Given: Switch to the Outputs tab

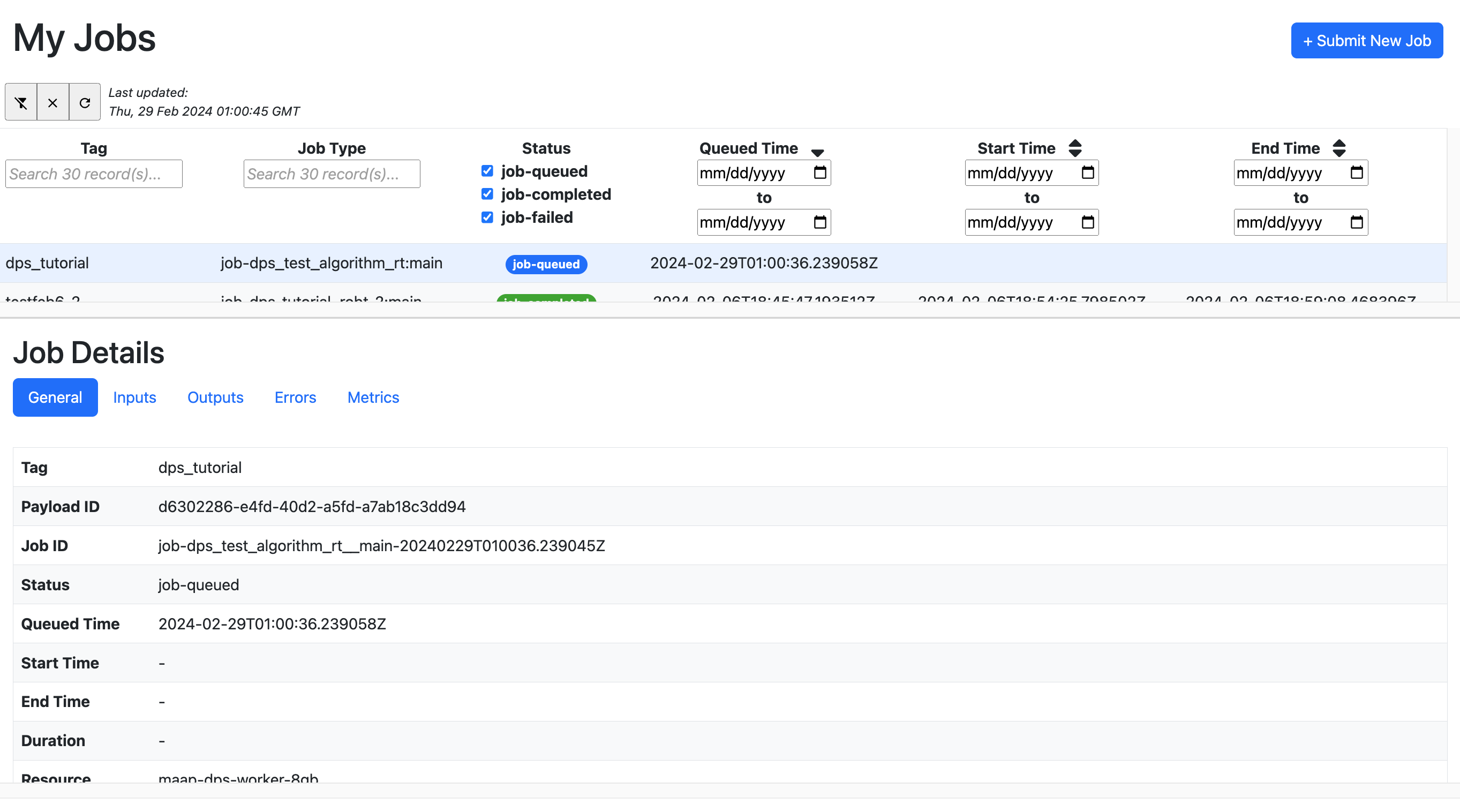Looking at the screenshot, I should click(x=215, y=397).
